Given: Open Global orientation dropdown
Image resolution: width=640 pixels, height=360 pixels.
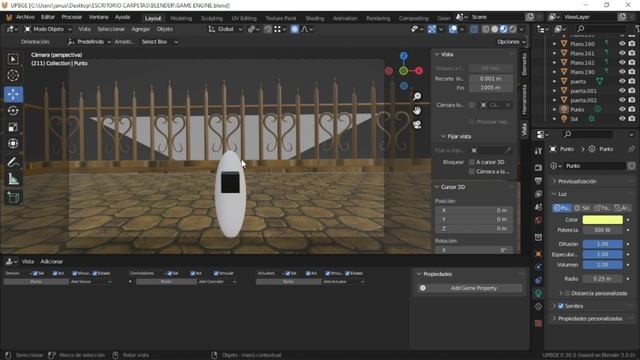Looking at the screenshot, I should 225,29.
